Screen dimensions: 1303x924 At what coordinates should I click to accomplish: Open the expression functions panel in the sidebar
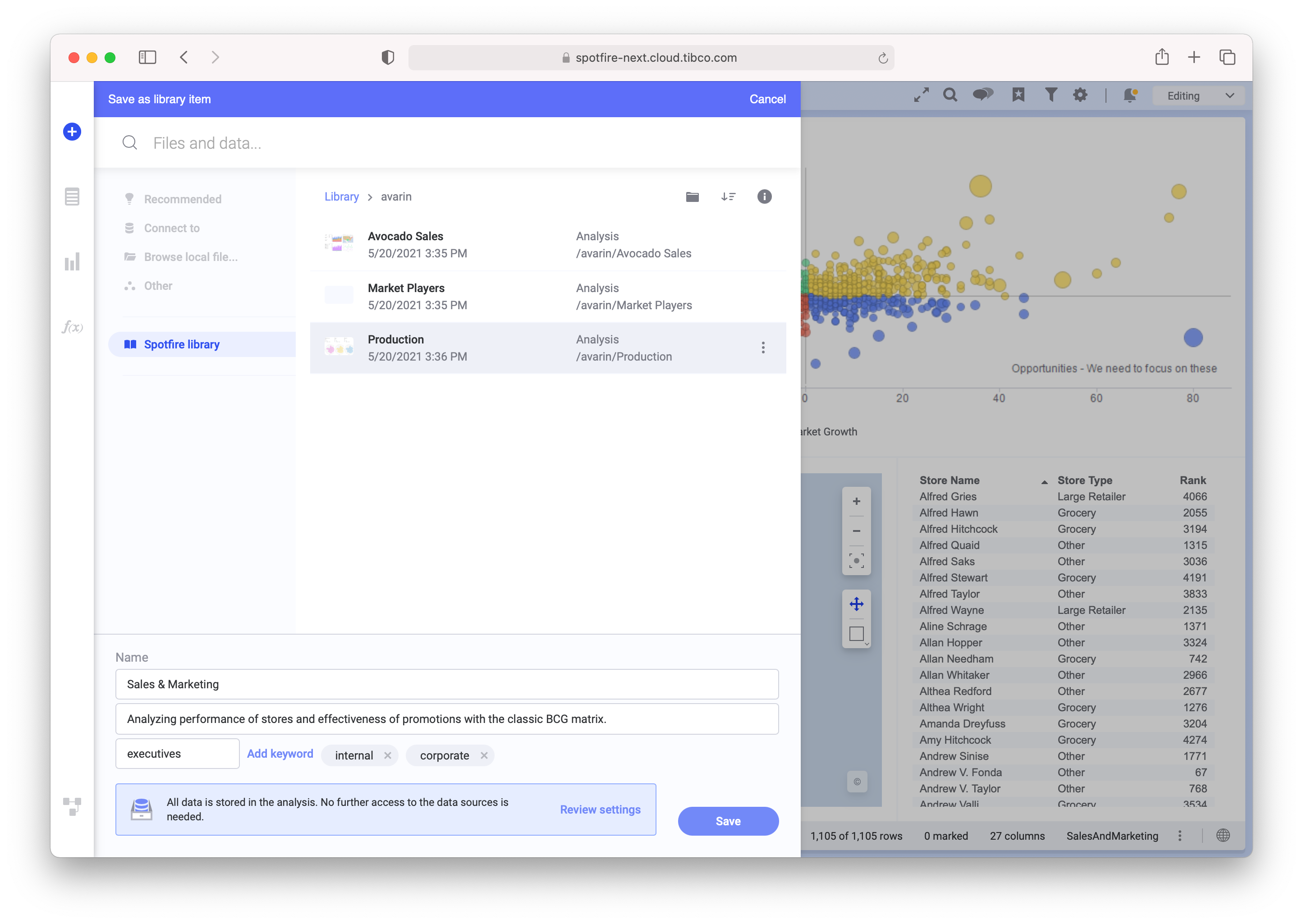72,328
